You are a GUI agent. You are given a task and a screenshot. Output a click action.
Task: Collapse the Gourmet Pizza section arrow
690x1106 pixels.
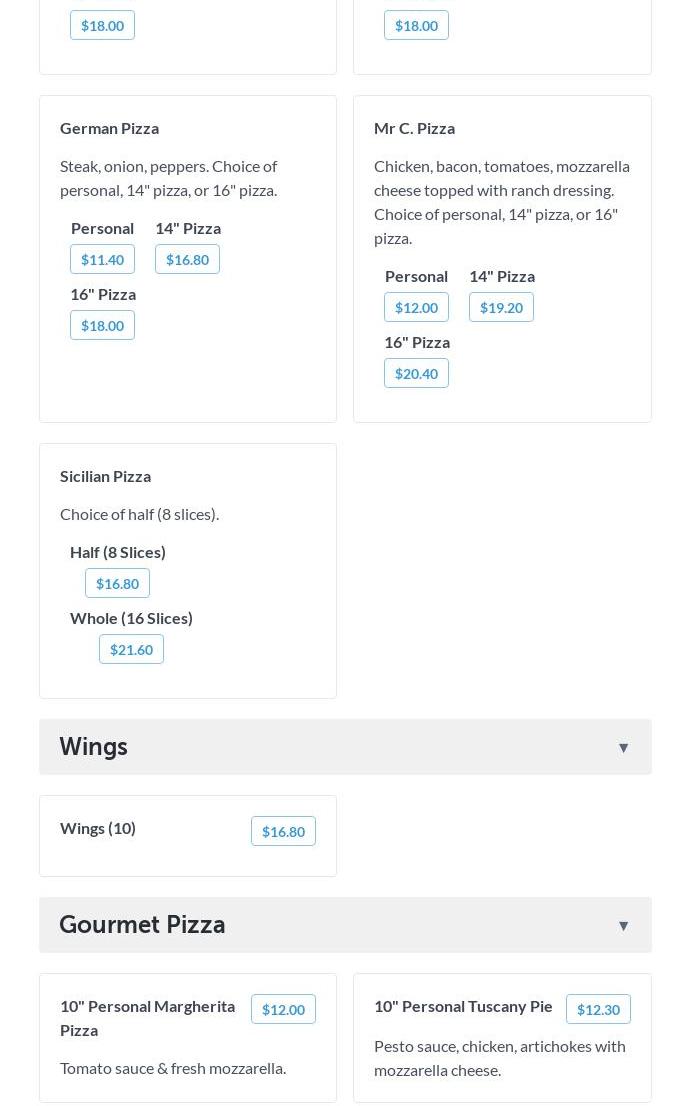(623, 926)
